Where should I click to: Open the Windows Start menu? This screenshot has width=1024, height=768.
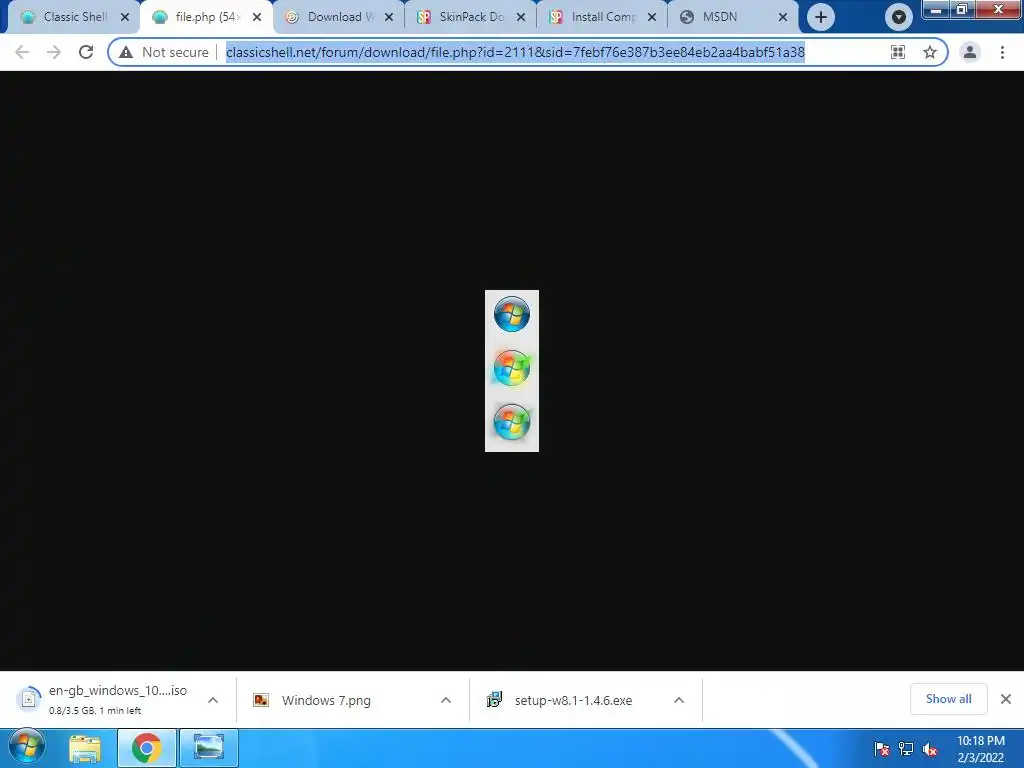27,747
